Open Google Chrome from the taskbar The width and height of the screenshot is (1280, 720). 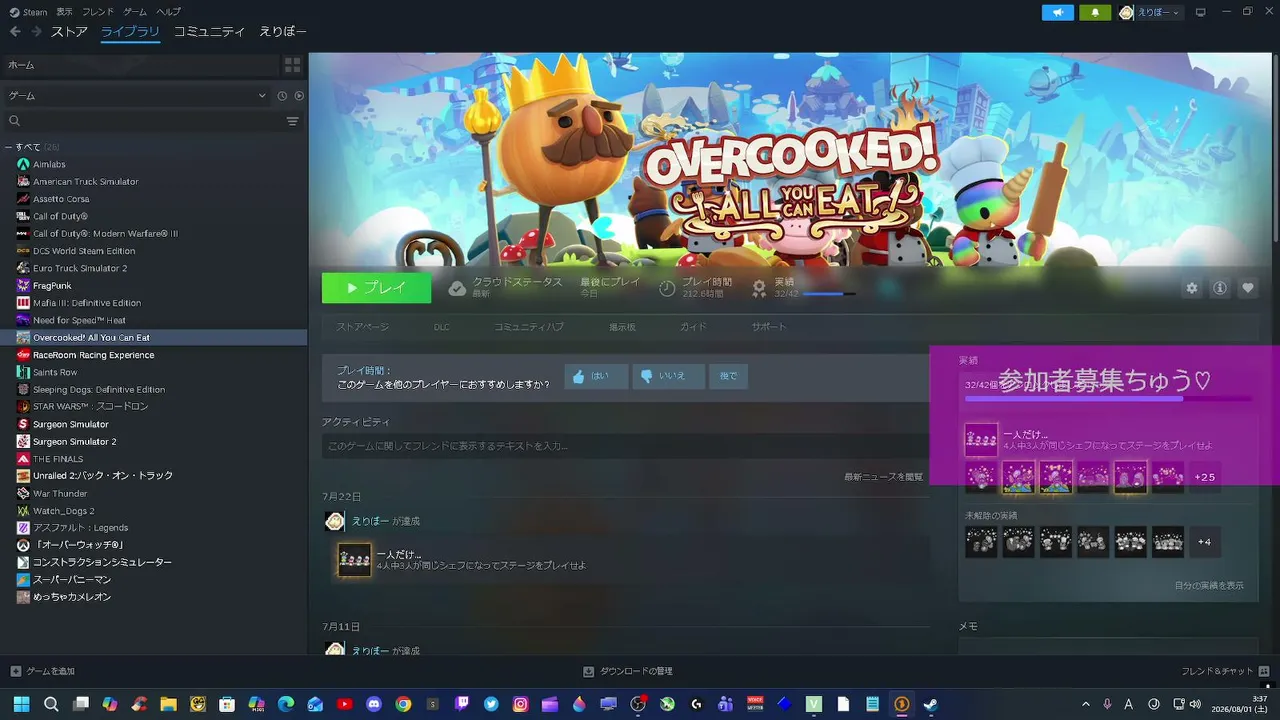403,704
